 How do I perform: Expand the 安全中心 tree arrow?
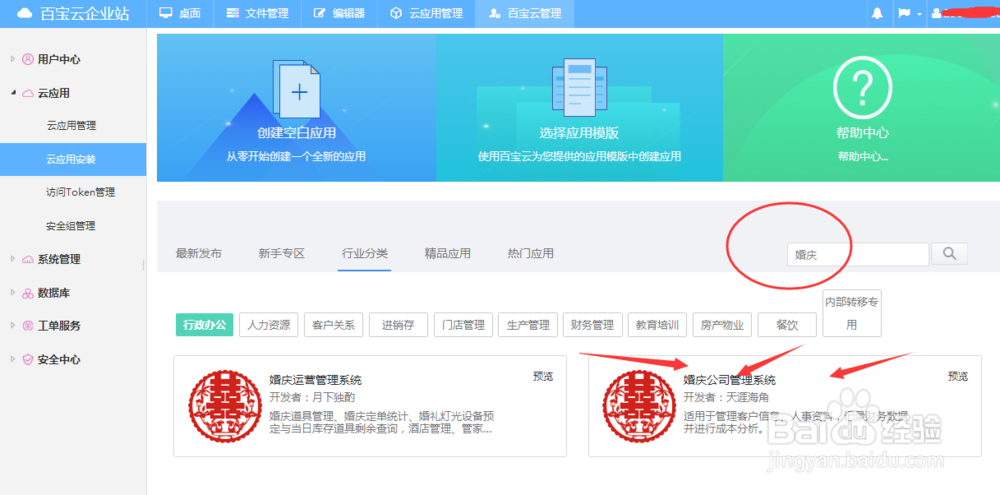tap(13, 359)
